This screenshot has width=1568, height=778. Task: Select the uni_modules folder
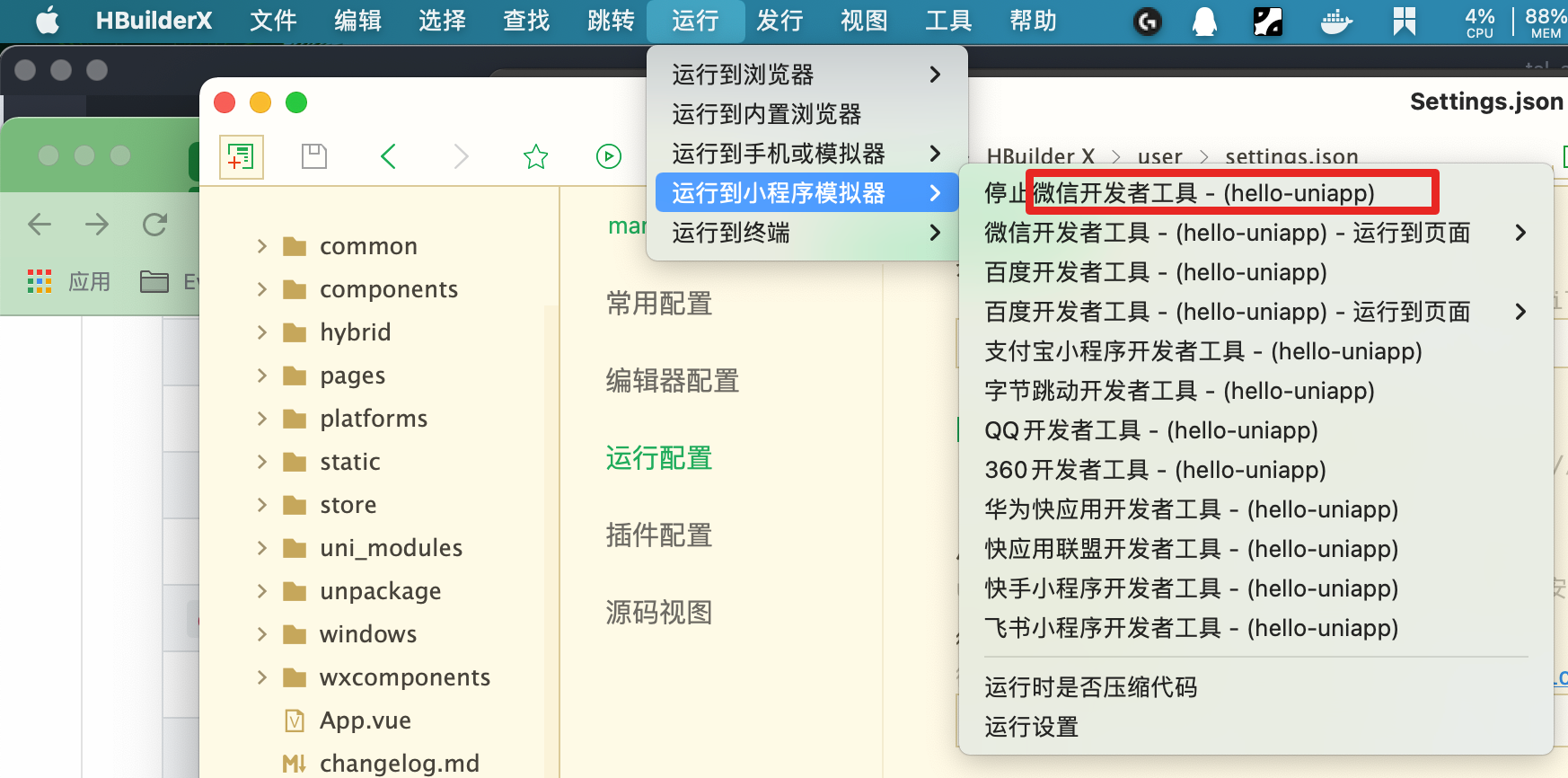tap(391, 548)
